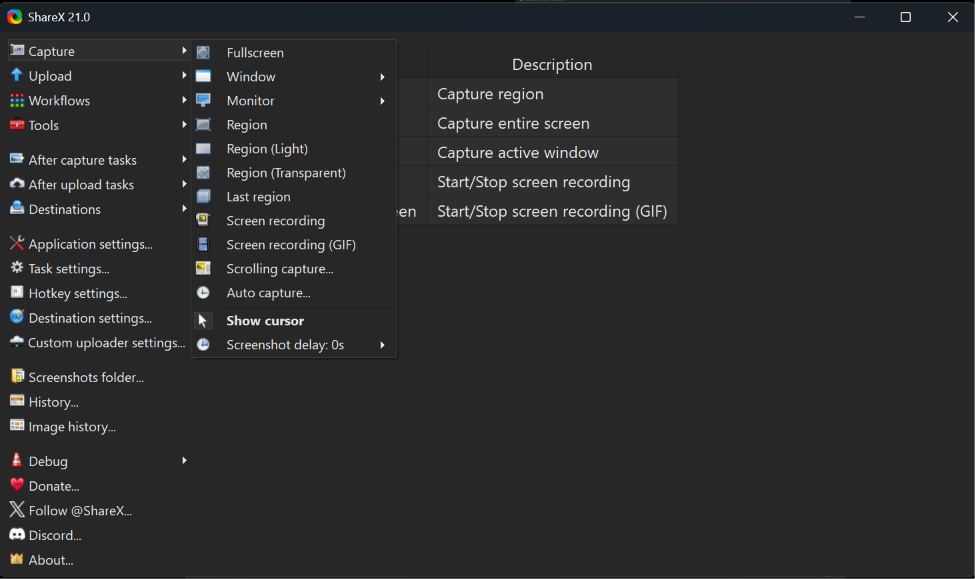Open Hotkey settings... entry
975x579 pixels.
click(97, 294)
